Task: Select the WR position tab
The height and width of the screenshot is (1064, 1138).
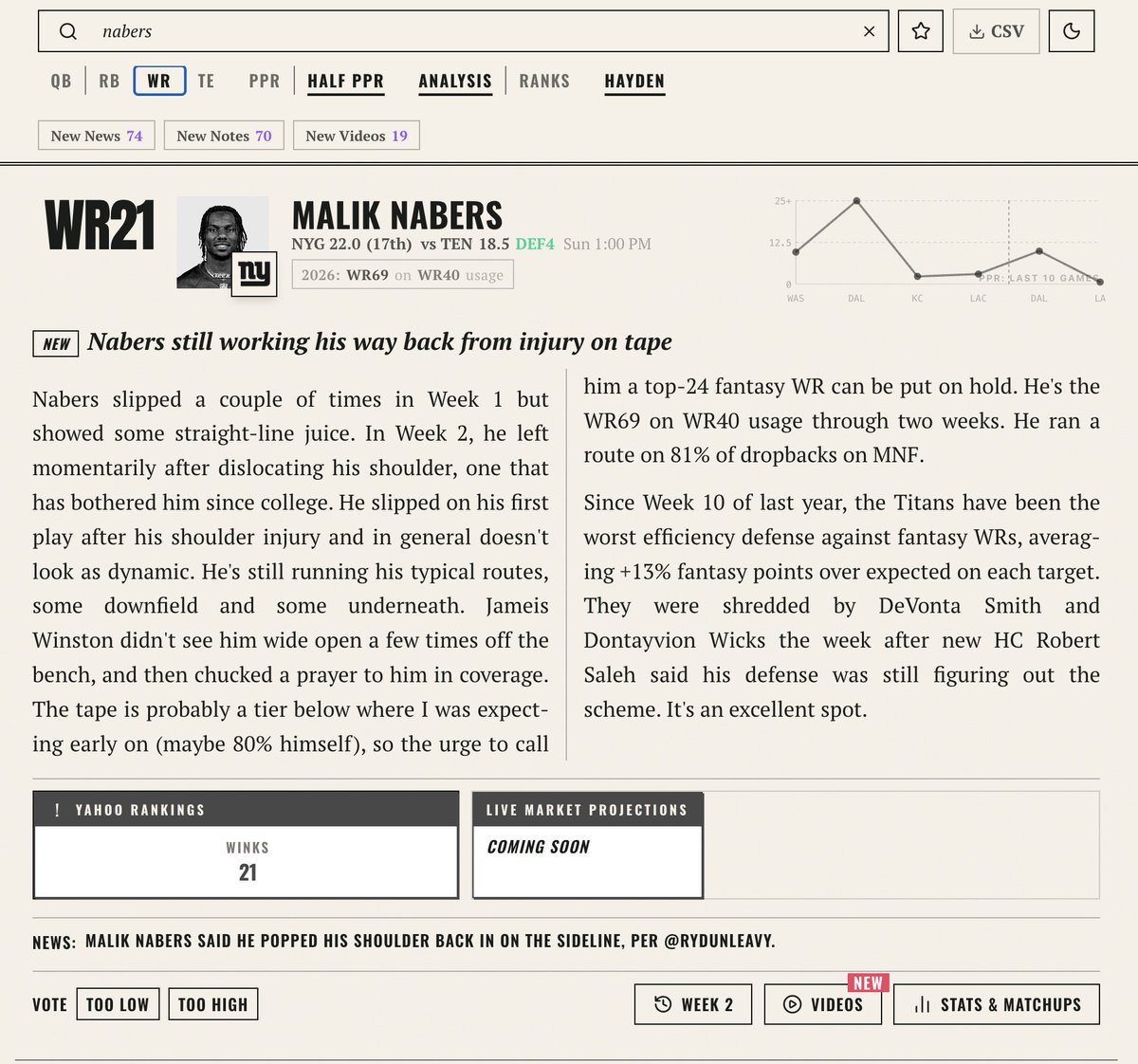Action: [159, 81]
